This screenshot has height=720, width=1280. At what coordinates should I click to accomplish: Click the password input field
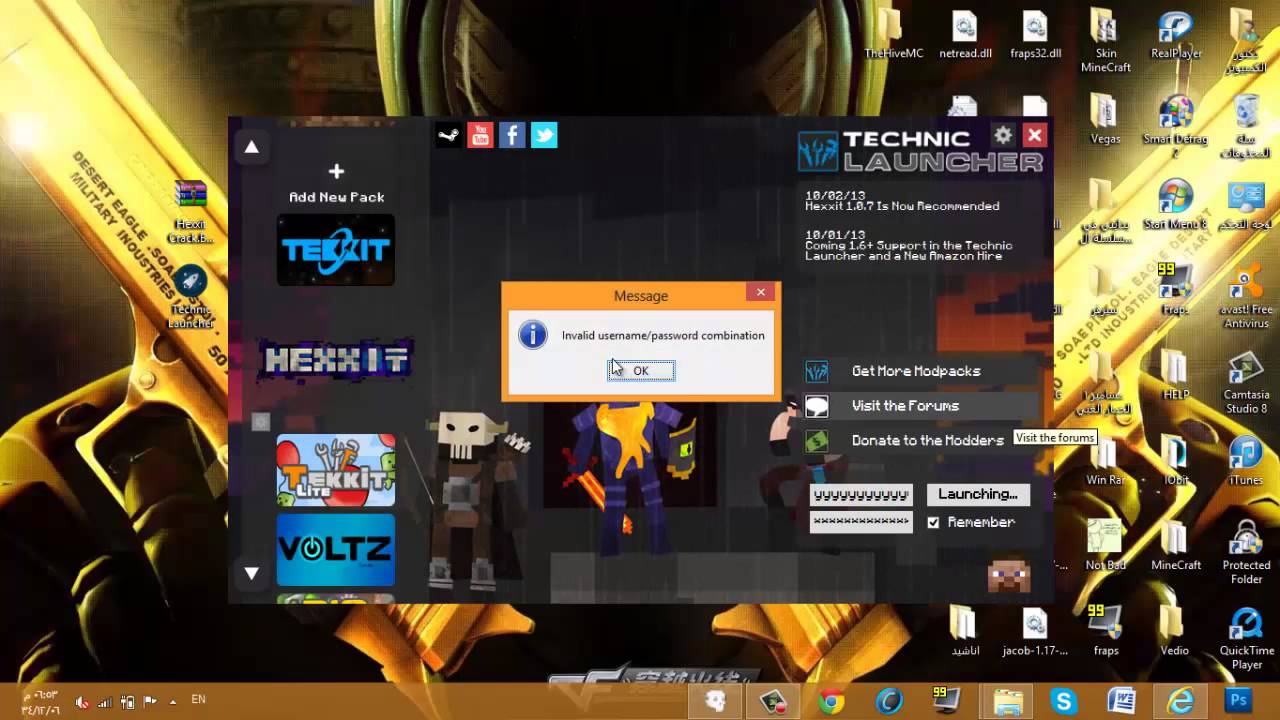tap(861, 522)
